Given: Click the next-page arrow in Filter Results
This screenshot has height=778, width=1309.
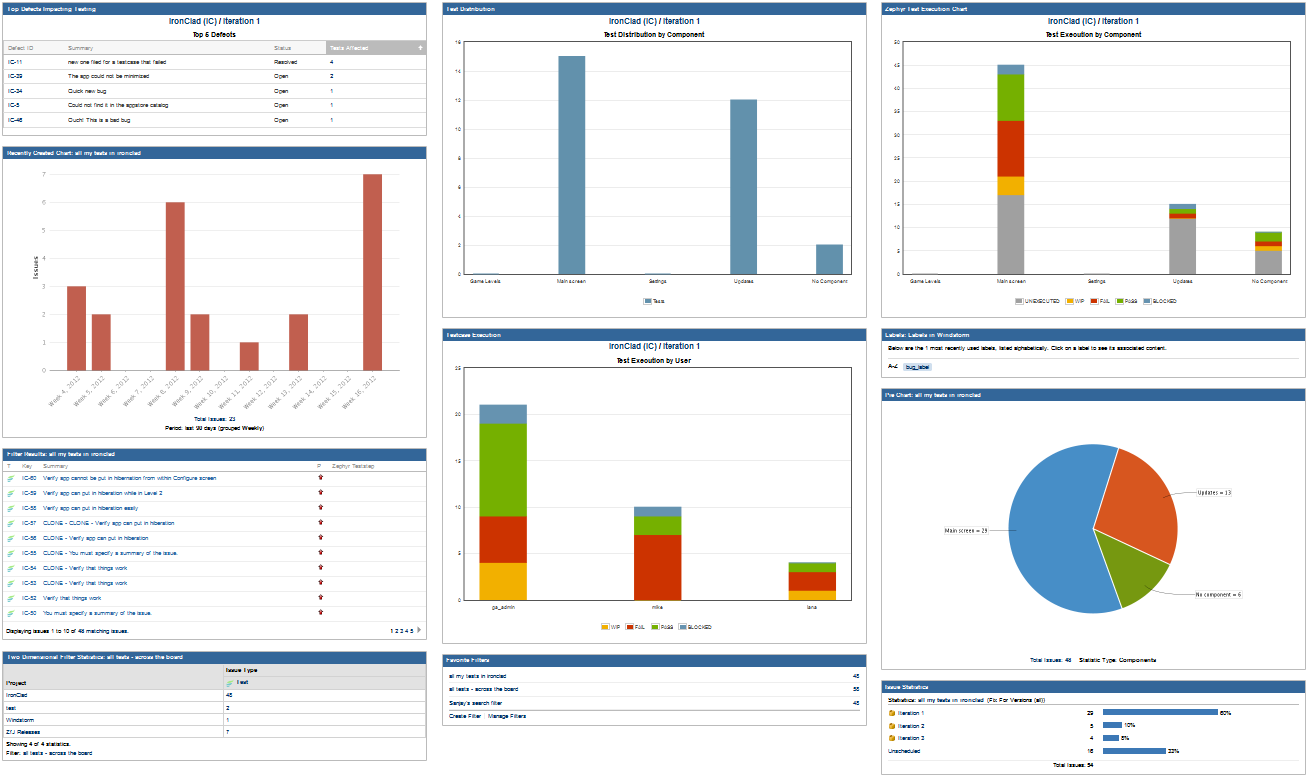Looking at the screenshot, I should (x=419, y=630).
